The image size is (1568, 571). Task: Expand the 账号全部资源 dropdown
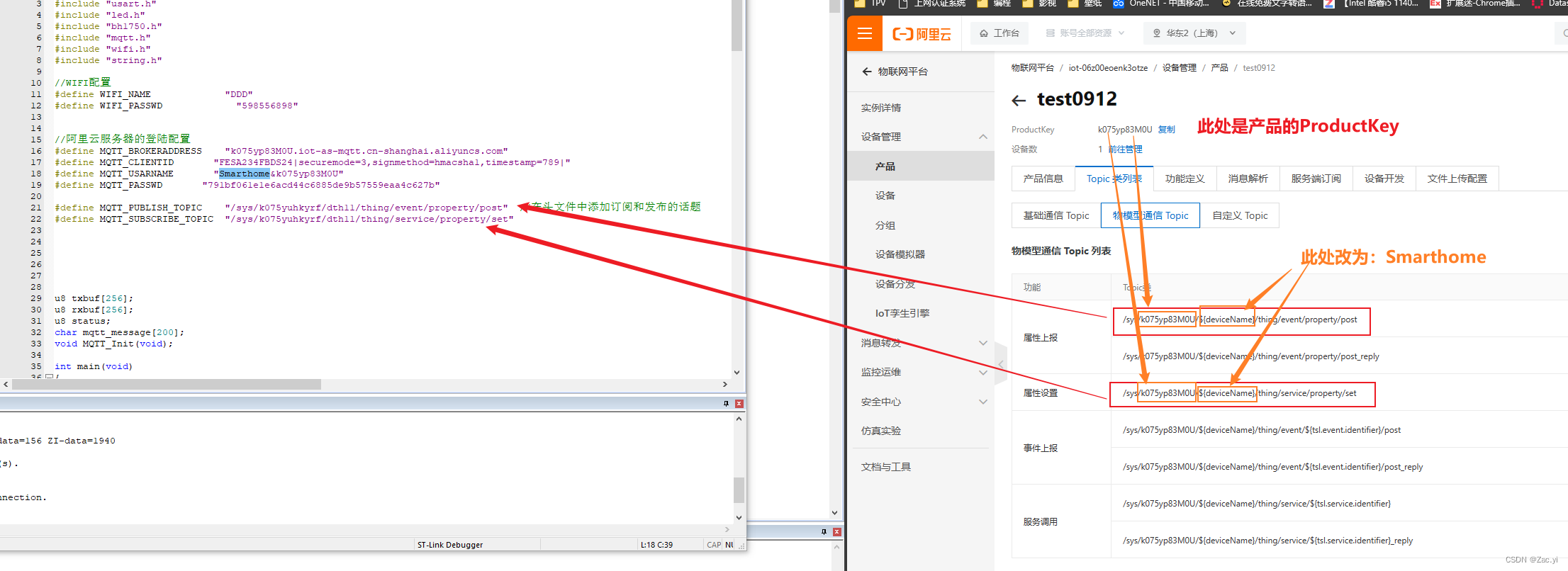tap(1085, 33)
